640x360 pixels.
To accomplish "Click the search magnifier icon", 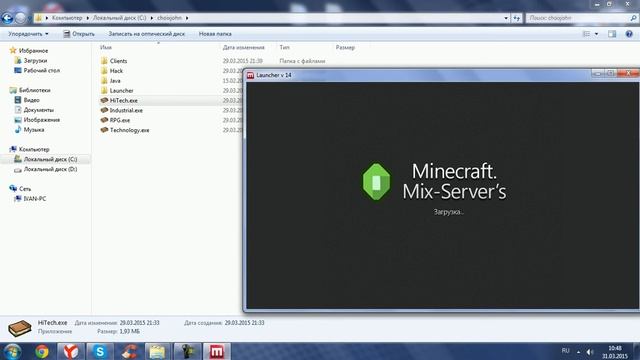I will point(633,18).
